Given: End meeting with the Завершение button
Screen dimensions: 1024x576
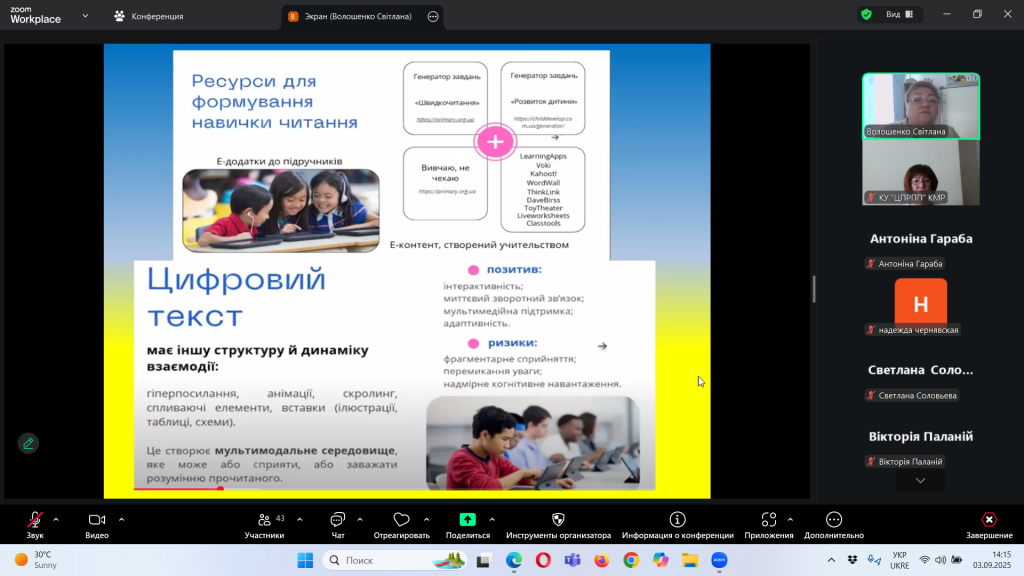Looking at the screenshot, I should 988,520.
